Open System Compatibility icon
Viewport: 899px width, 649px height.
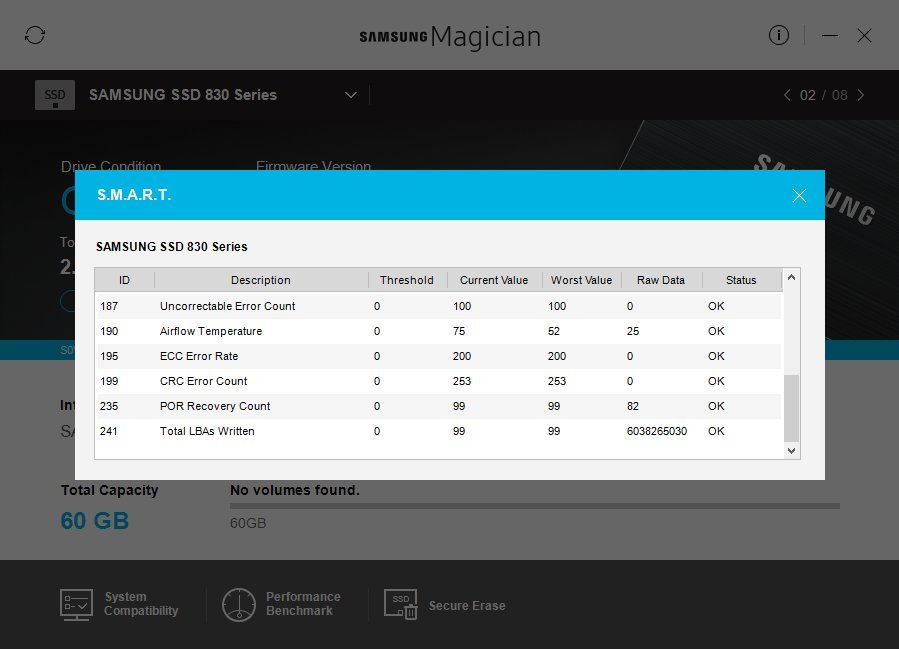tap(76, 604)
